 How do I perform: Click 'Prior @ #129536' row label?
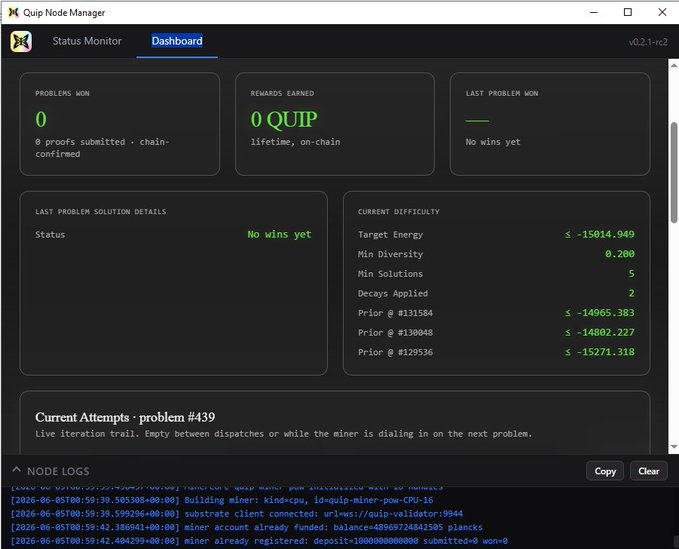pos(395,352)
